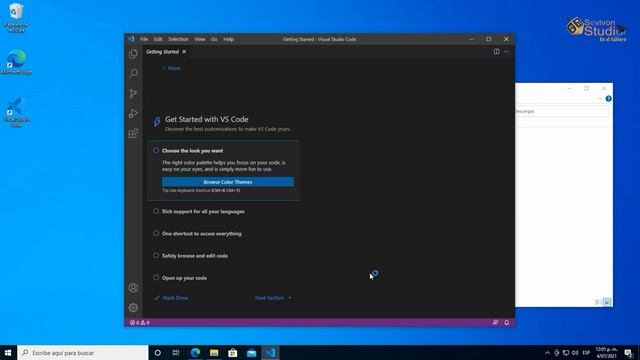Open the Extensions view

[x=133, y=133]
